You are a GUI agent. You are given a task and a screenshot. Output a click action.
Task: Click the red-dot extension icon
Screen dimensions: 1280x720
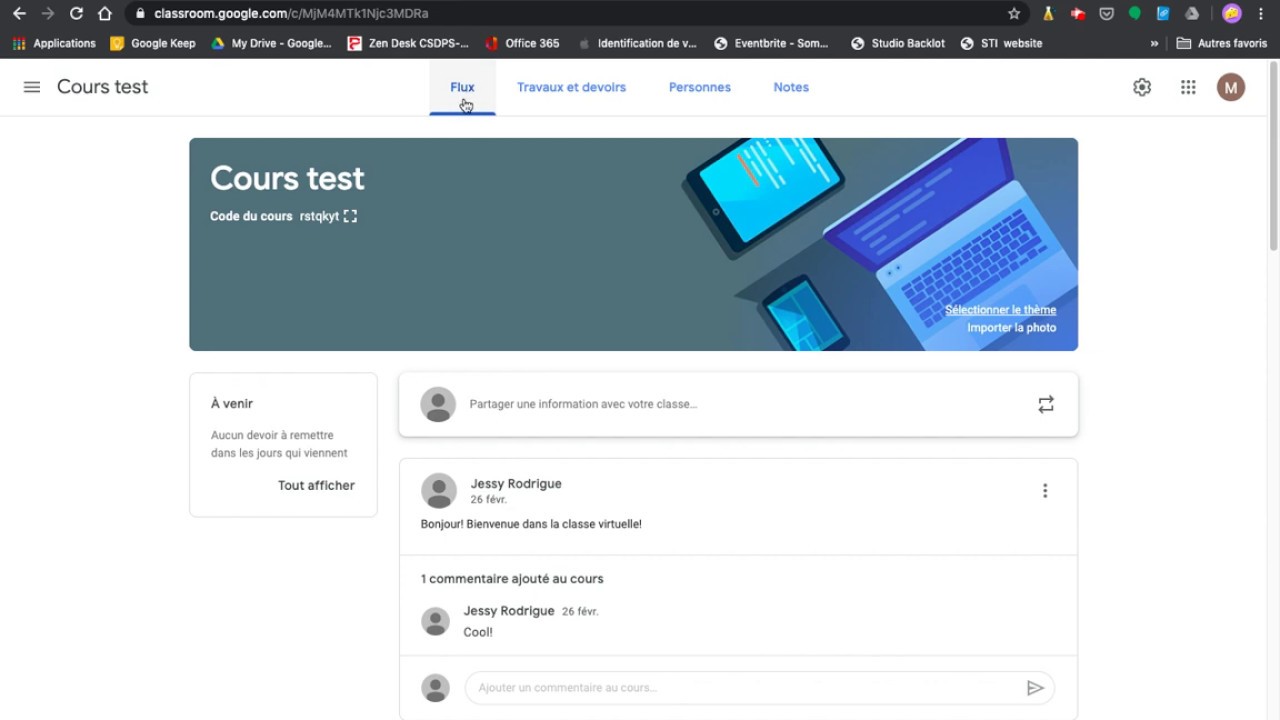1077,14
